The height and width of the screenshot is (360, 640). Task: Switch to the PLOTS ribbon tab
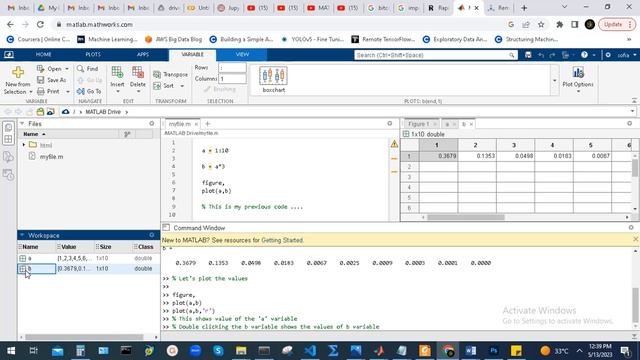[93, 54]
